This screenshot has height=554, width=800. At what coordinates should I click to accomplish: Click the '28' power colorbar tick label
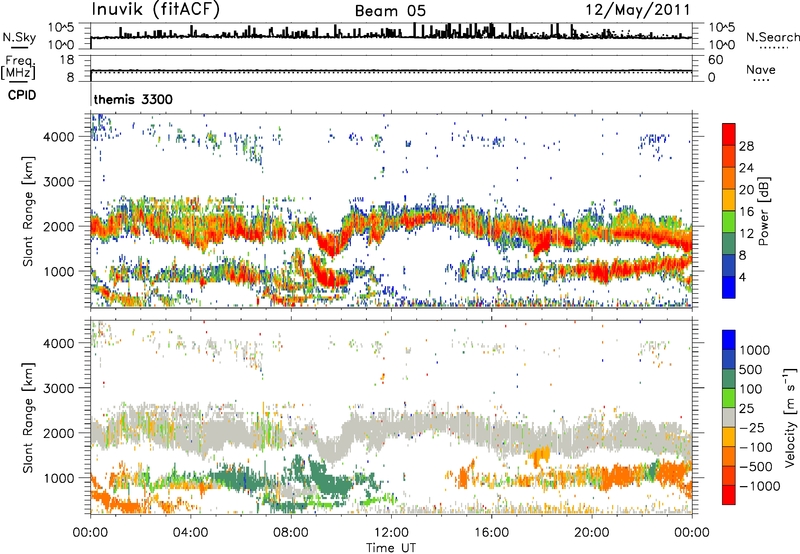[x=746, y=146]
